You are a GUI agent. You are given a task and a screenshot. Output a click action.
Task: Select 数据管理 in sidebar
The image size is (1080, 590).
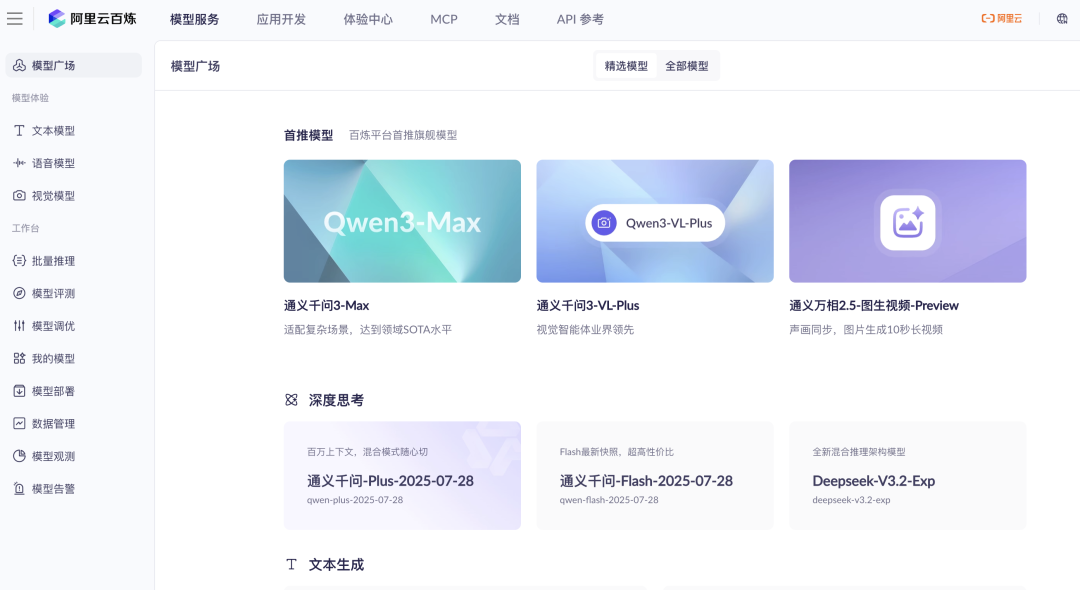click(74, 423)
